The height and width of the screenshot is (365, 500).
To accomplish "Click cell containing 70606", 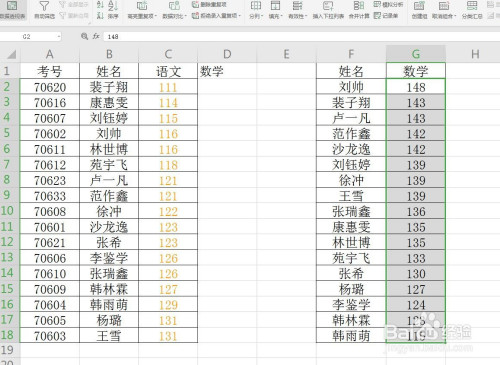I will [x=50, y=258].
